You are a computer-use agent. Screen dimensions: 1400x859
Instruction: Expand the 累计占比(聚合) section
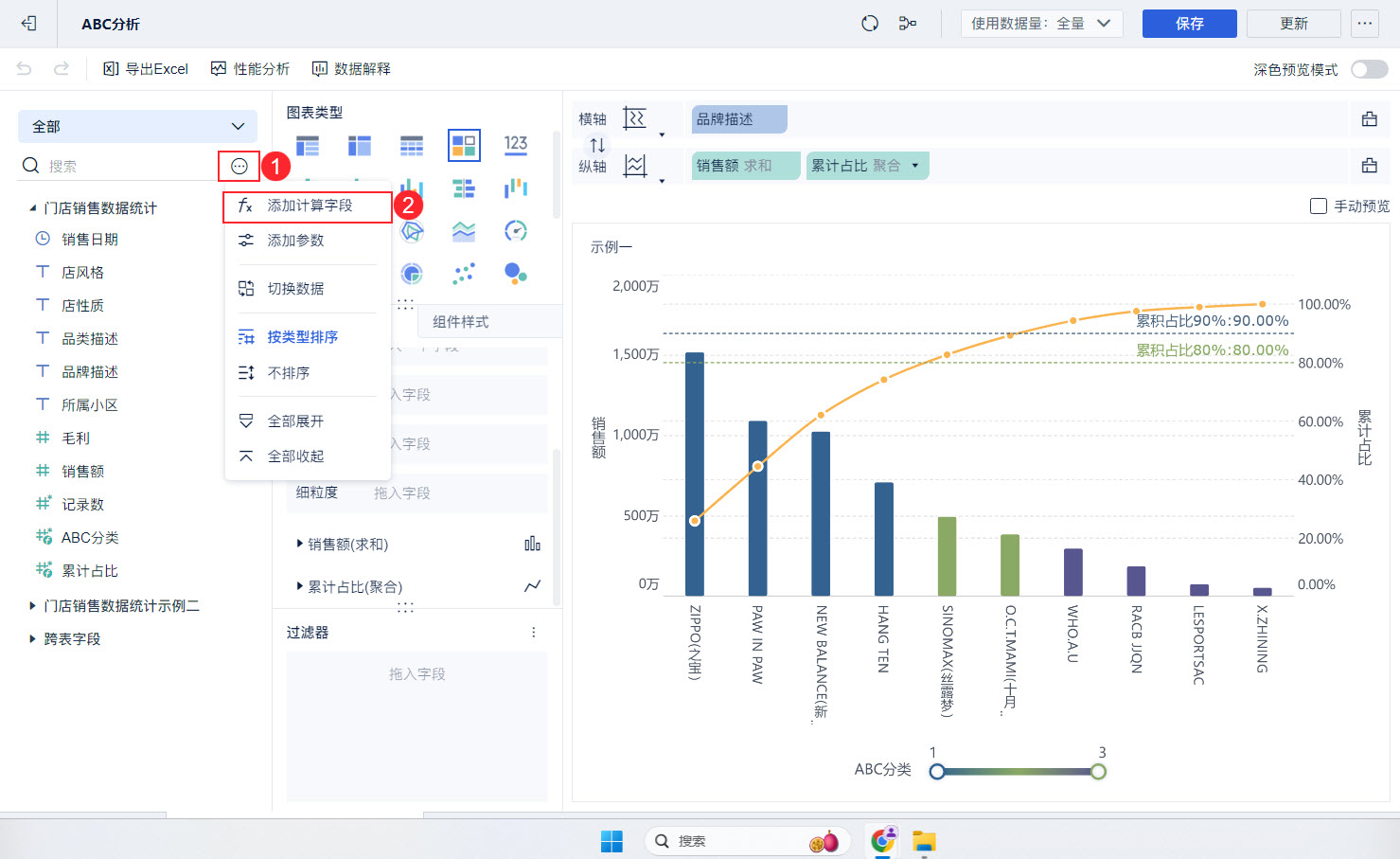299,586
